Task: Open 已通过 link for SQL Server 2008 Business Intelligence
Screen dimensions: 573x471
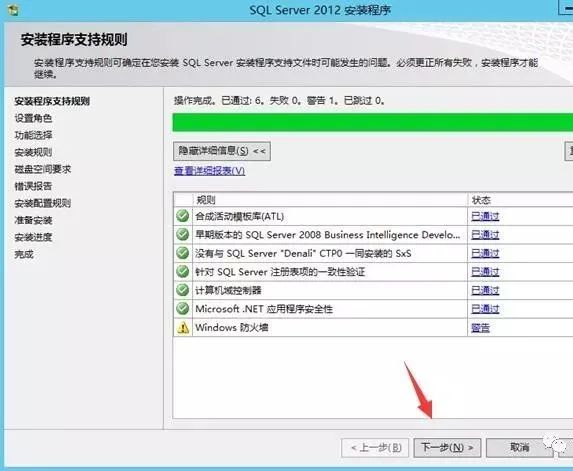Action: click(485, 235)
